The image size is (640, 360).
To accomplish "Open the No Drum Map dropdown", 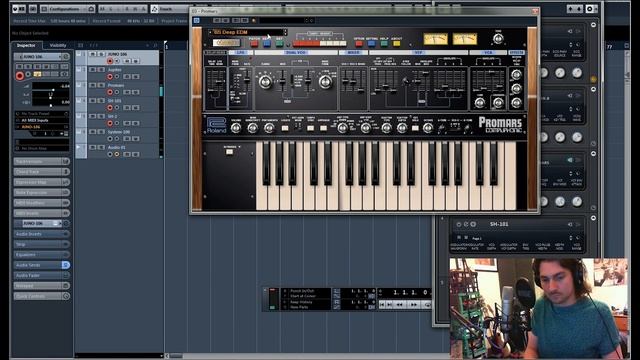I will point(41,149).
